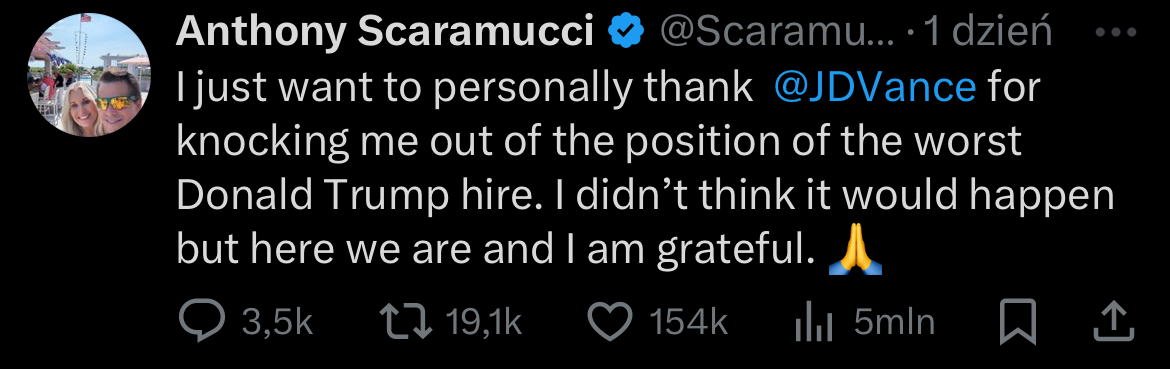This screenshot has width=1170, height=369.
Task: Repost the tweet using the retweet arrows icon
Action: click(405, 323)
